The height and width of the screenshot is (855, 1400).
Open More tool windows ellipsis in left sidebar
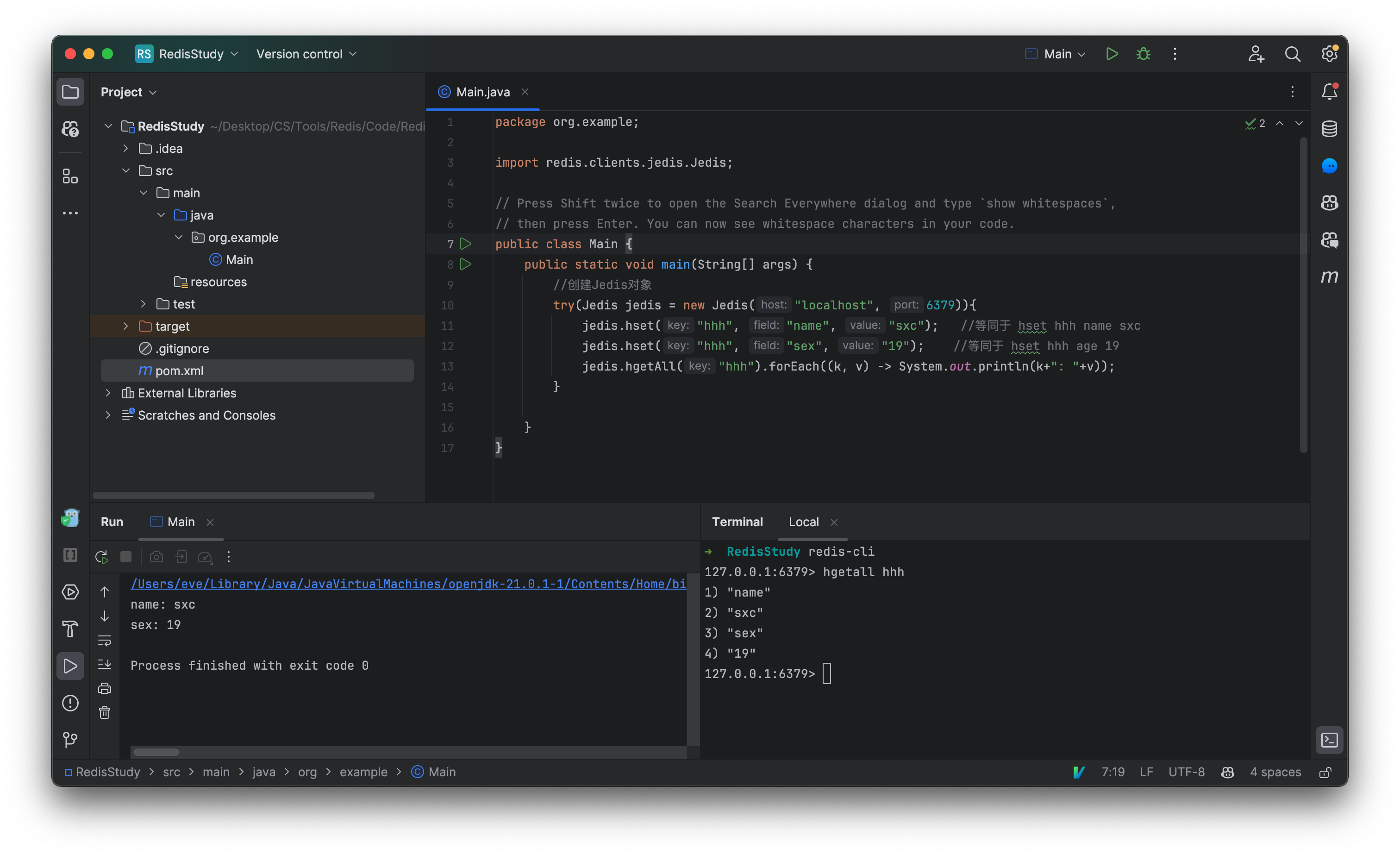[x=70, y=213]
